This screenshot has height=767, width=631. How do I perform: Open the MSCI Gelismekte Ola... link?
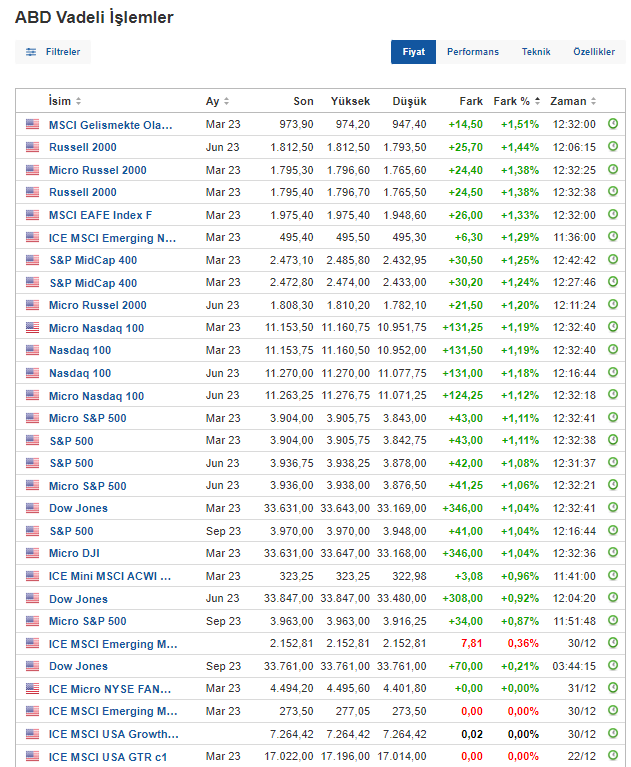pyautogui.click(x=111, y=125)
